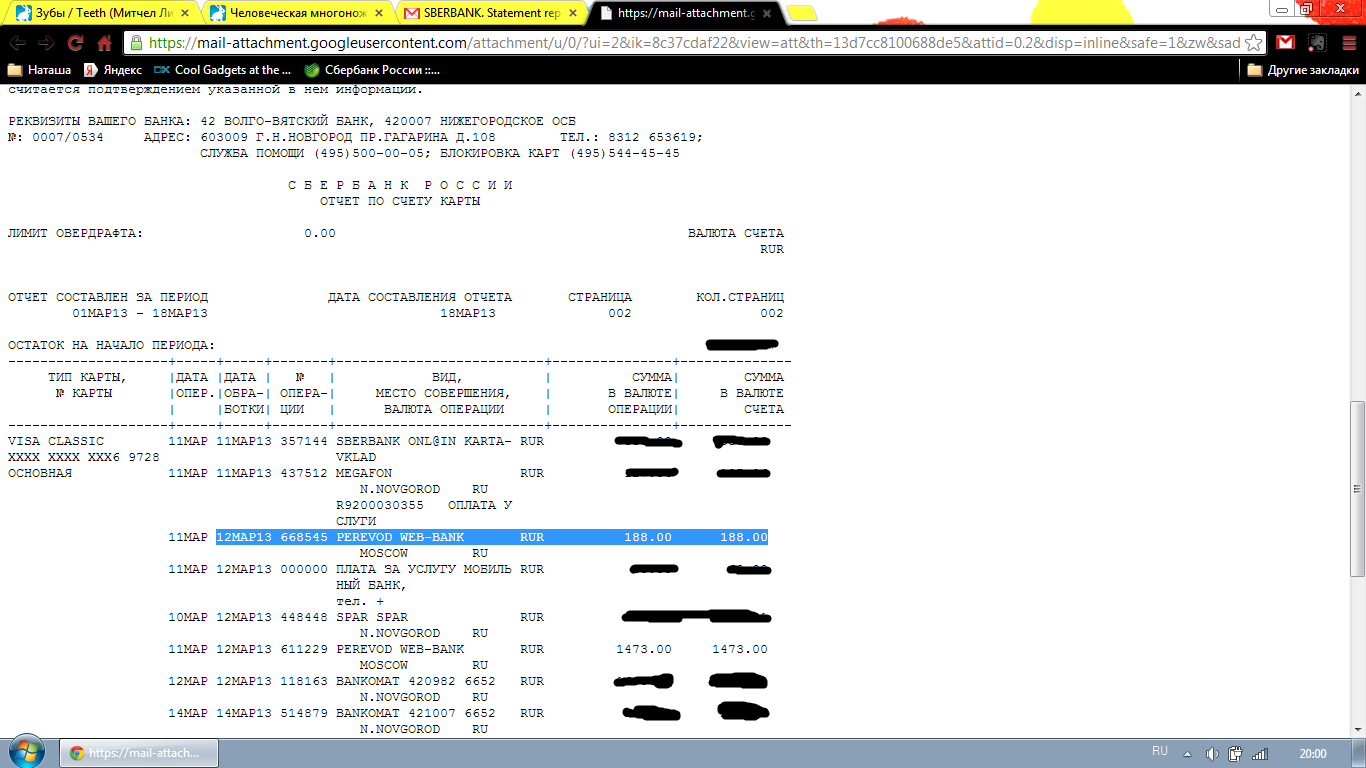Screen dimensions: 1366x768
Task: Click the Show desktop strip
Action: pyautogui.click(x=1360, y=753)
